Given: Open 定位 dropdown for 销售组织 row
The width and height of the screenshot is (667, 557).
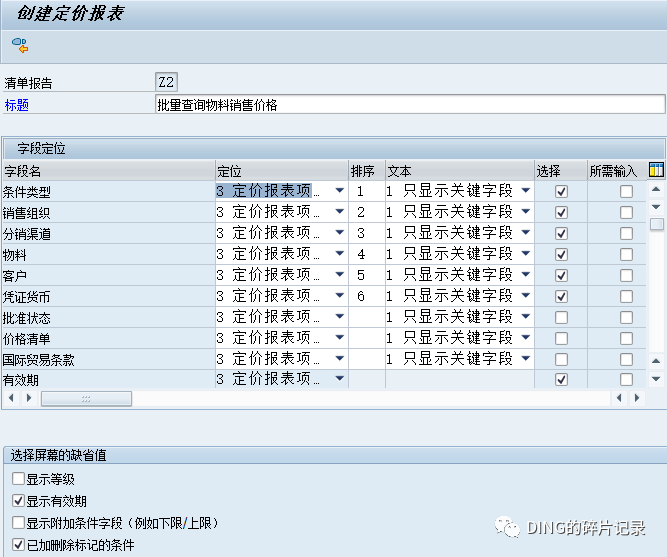Looking at the screenshot, I should (339, 211).
